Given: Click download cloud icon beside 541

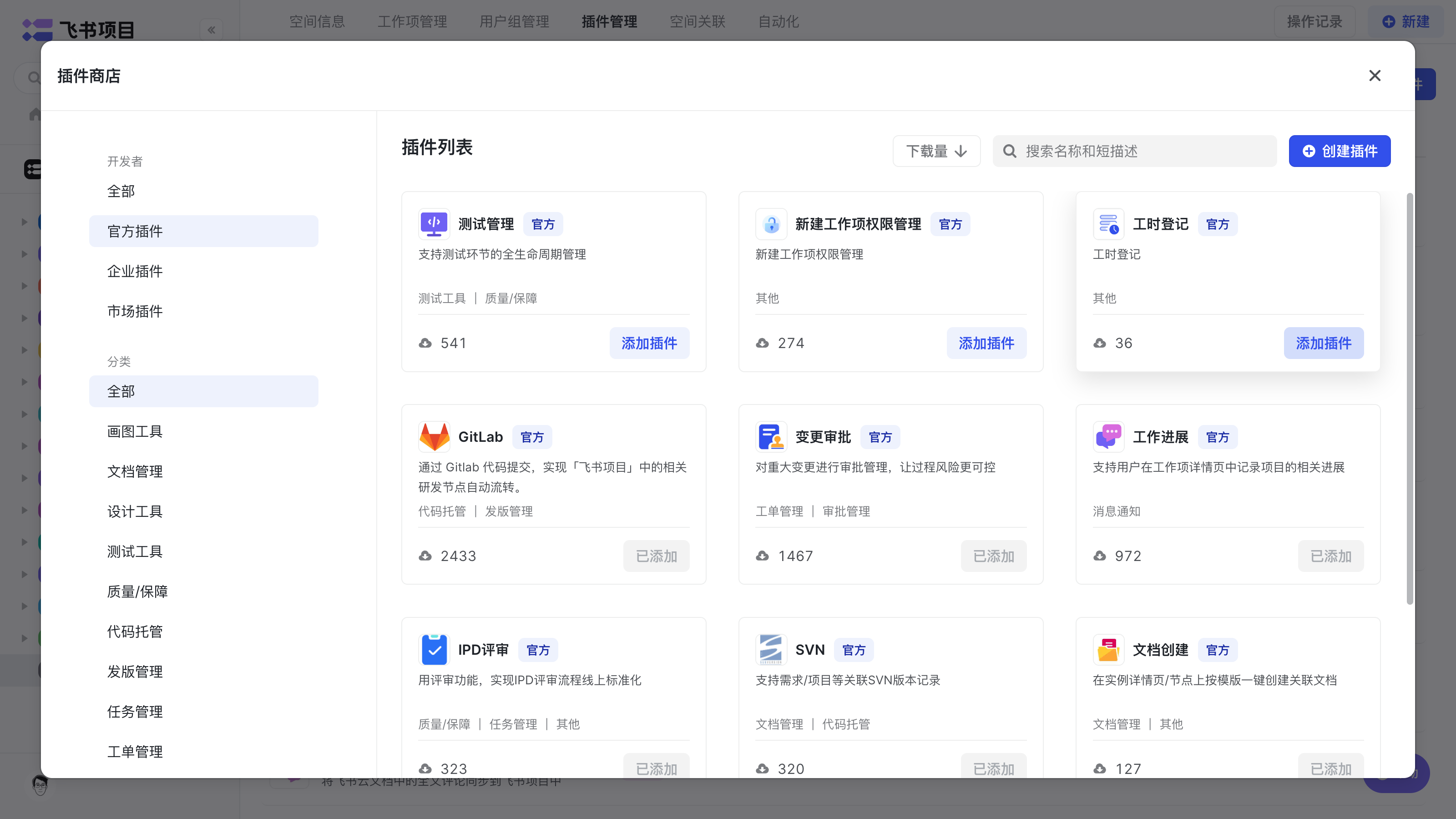Looking at the screenshot, I should pyautogui.click(x=425, y=343).
